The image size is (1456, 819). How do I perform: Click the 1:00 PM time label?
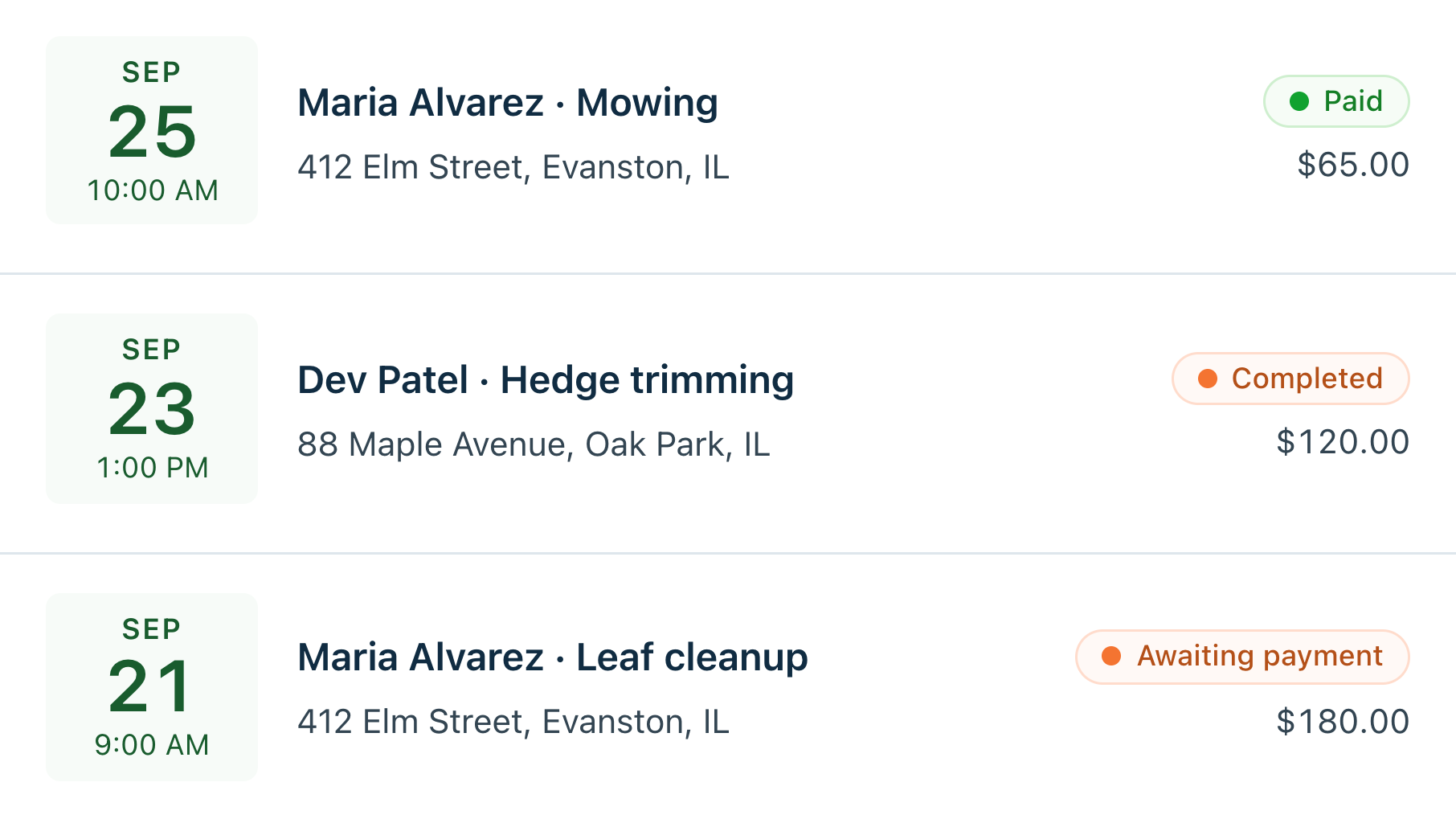[153, 468]
